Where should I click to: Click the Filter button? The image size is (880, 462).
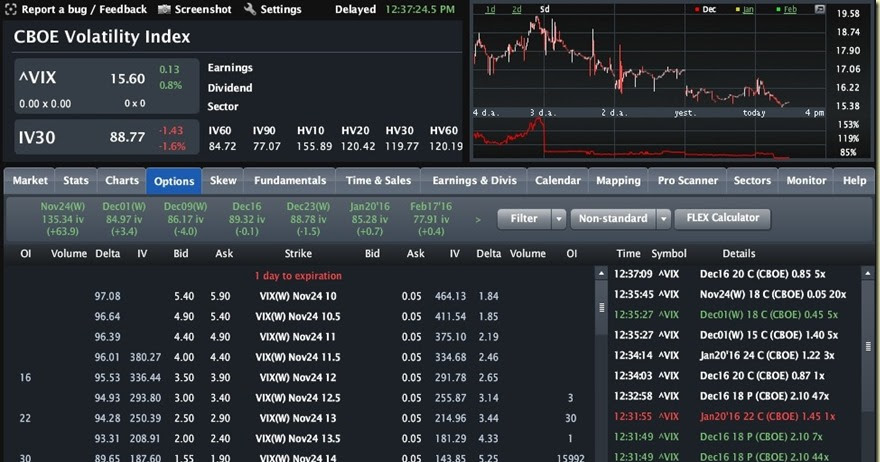pyautogui.click(x=524, y=218)
